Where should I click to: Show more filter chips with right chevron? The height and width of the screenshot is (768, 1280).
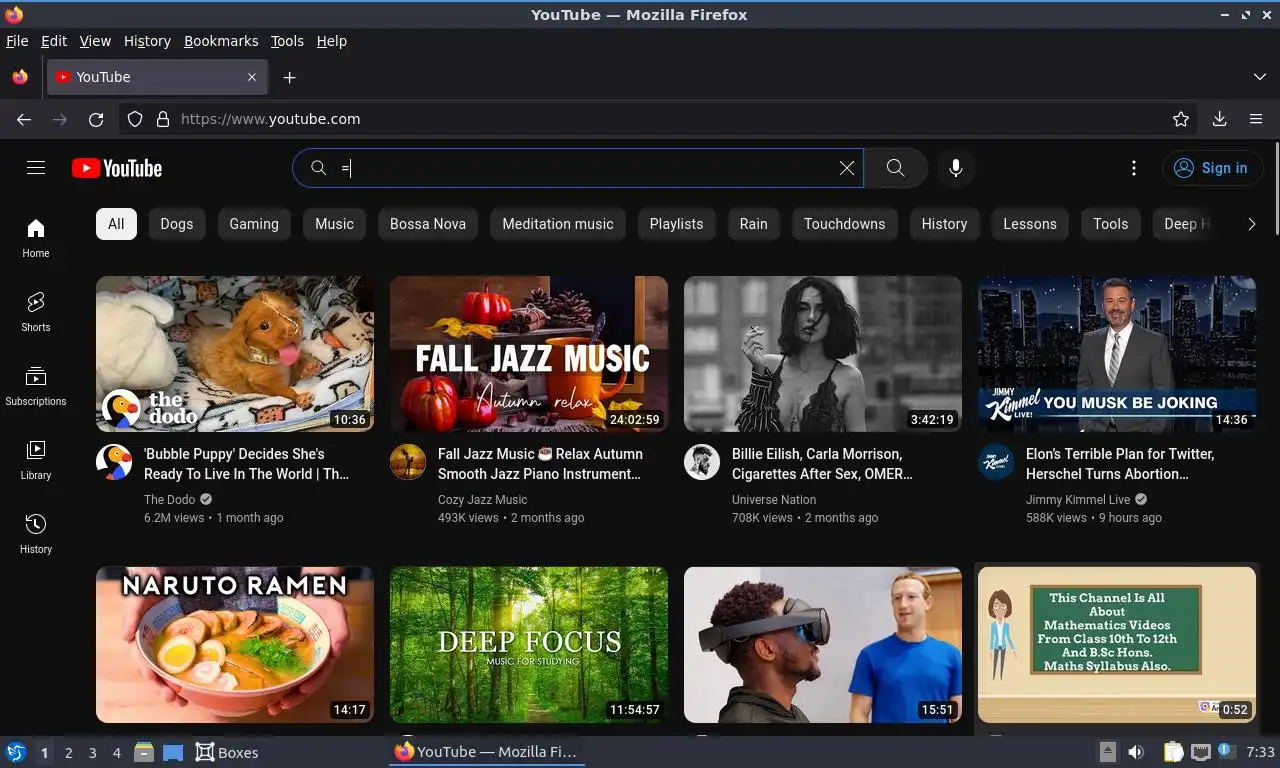click(1251, 224)
